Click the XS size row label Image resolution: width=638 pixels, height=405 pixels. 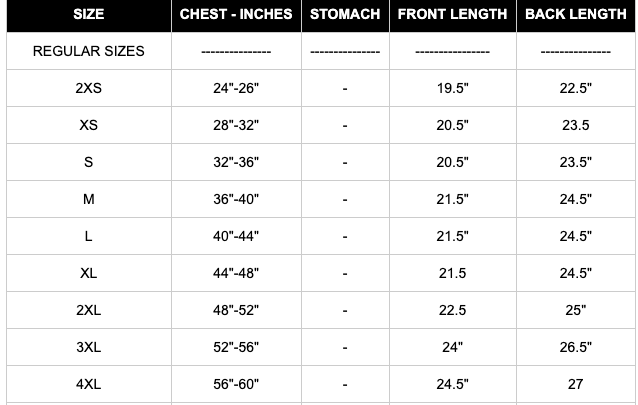[88, 125]
